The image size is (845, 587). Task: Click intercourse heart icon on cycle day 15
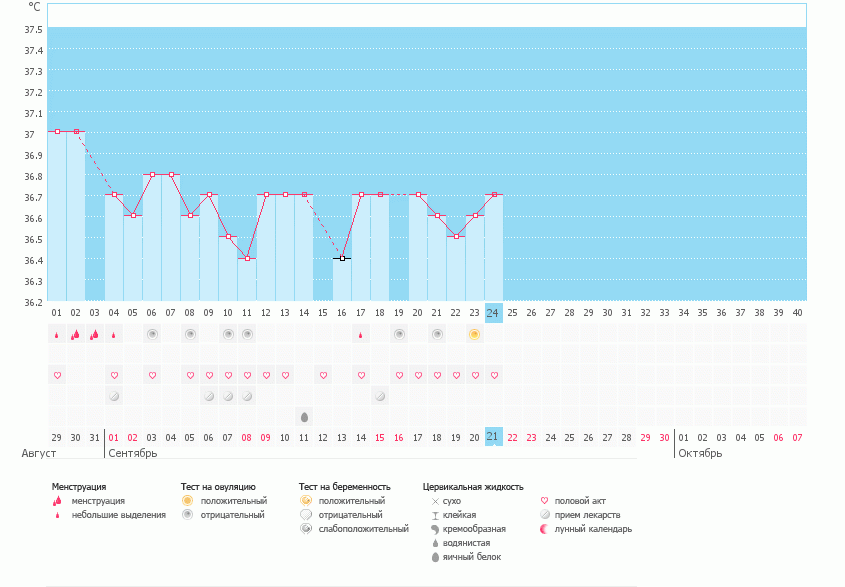323,375
